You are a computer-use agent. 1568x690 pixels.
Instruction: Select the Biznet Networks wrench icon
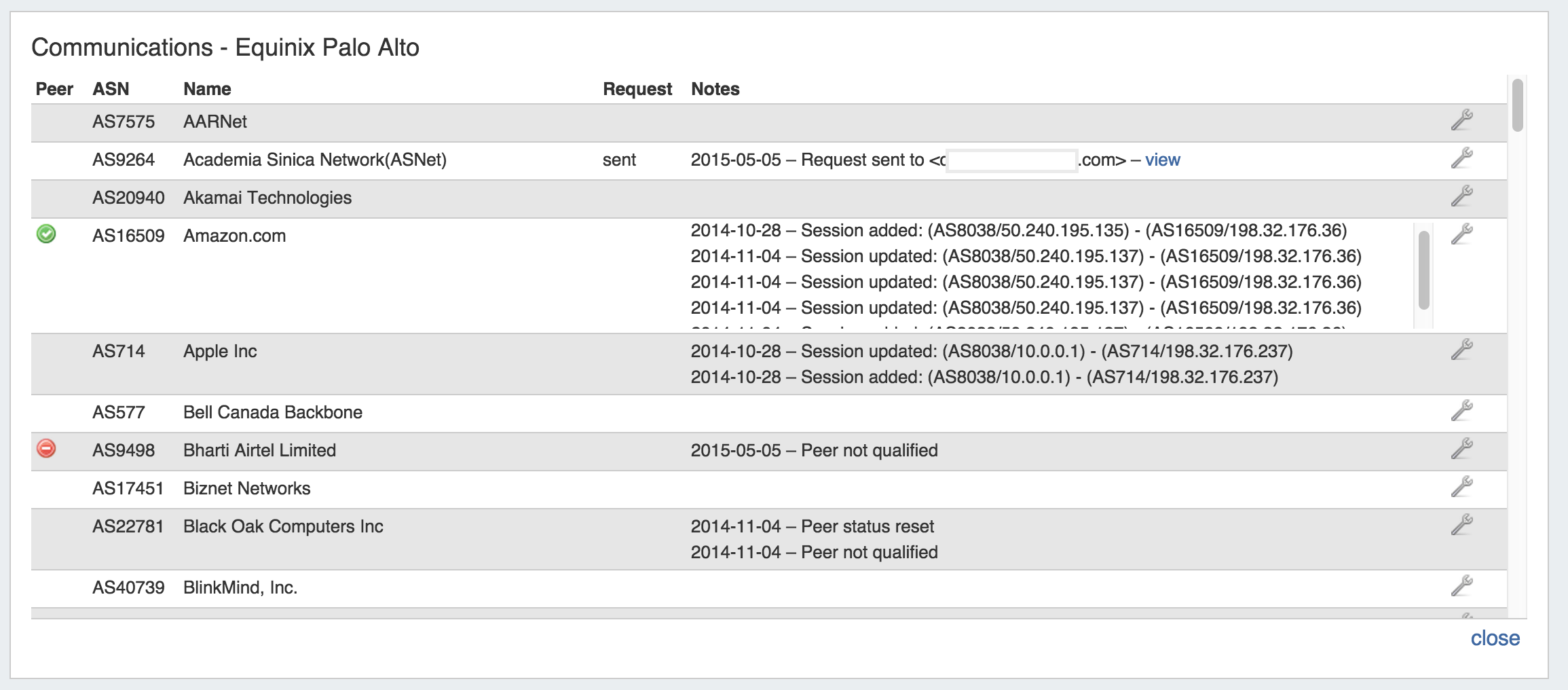click(1461, 487)
